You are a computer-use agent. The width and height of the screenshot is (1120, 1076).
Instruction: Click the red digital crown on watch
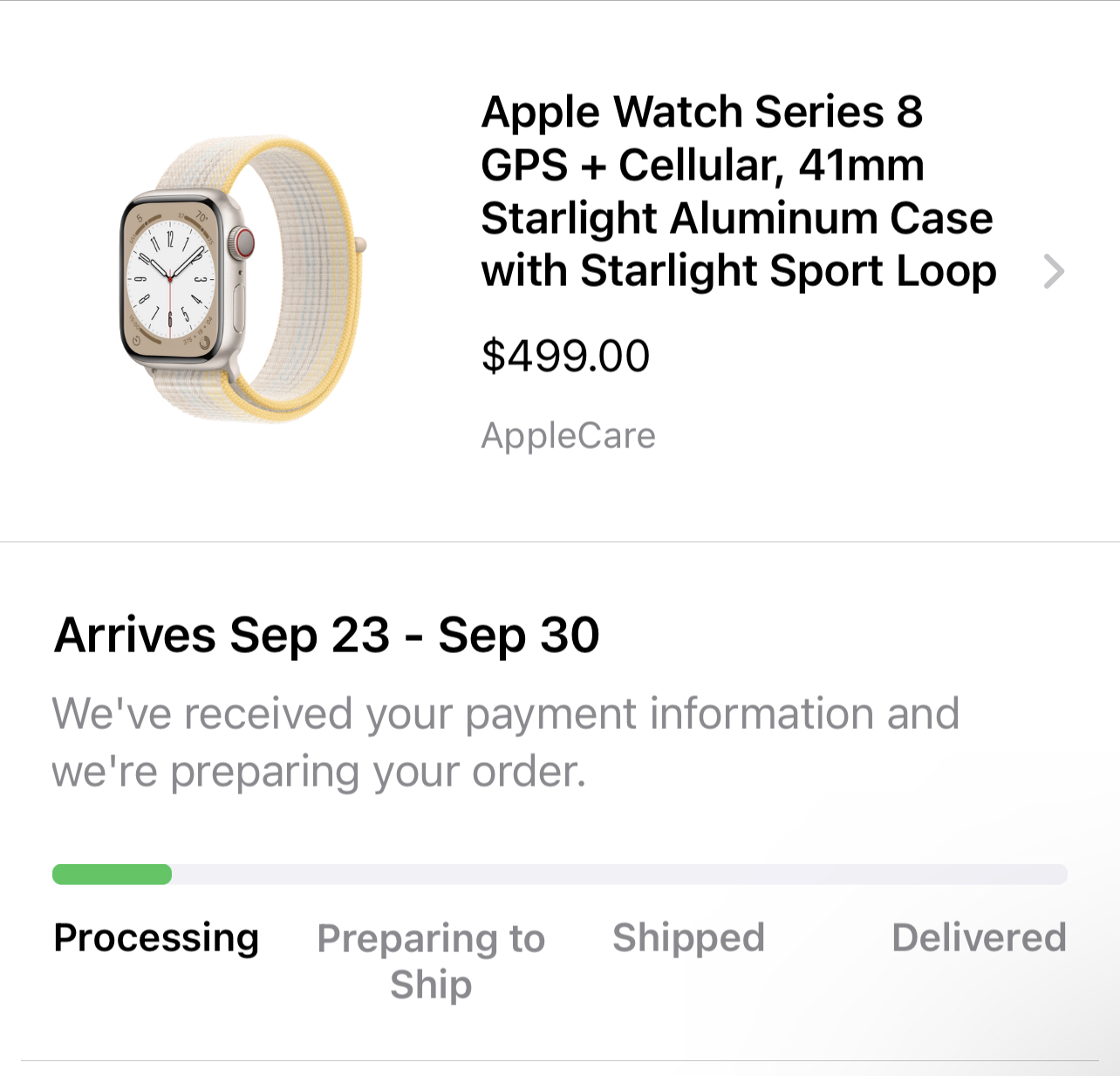click(242, 242)
